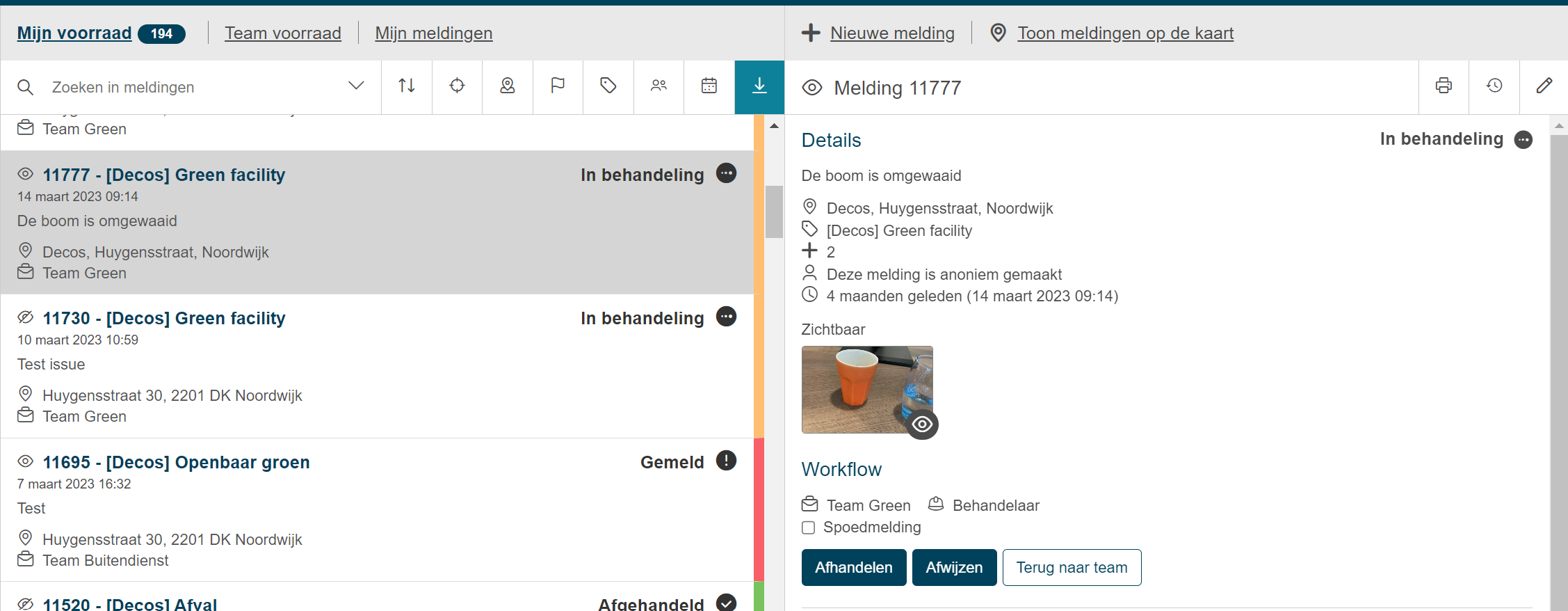
Task: Click the 194 count badge
Action: click(x=161, y=33)
